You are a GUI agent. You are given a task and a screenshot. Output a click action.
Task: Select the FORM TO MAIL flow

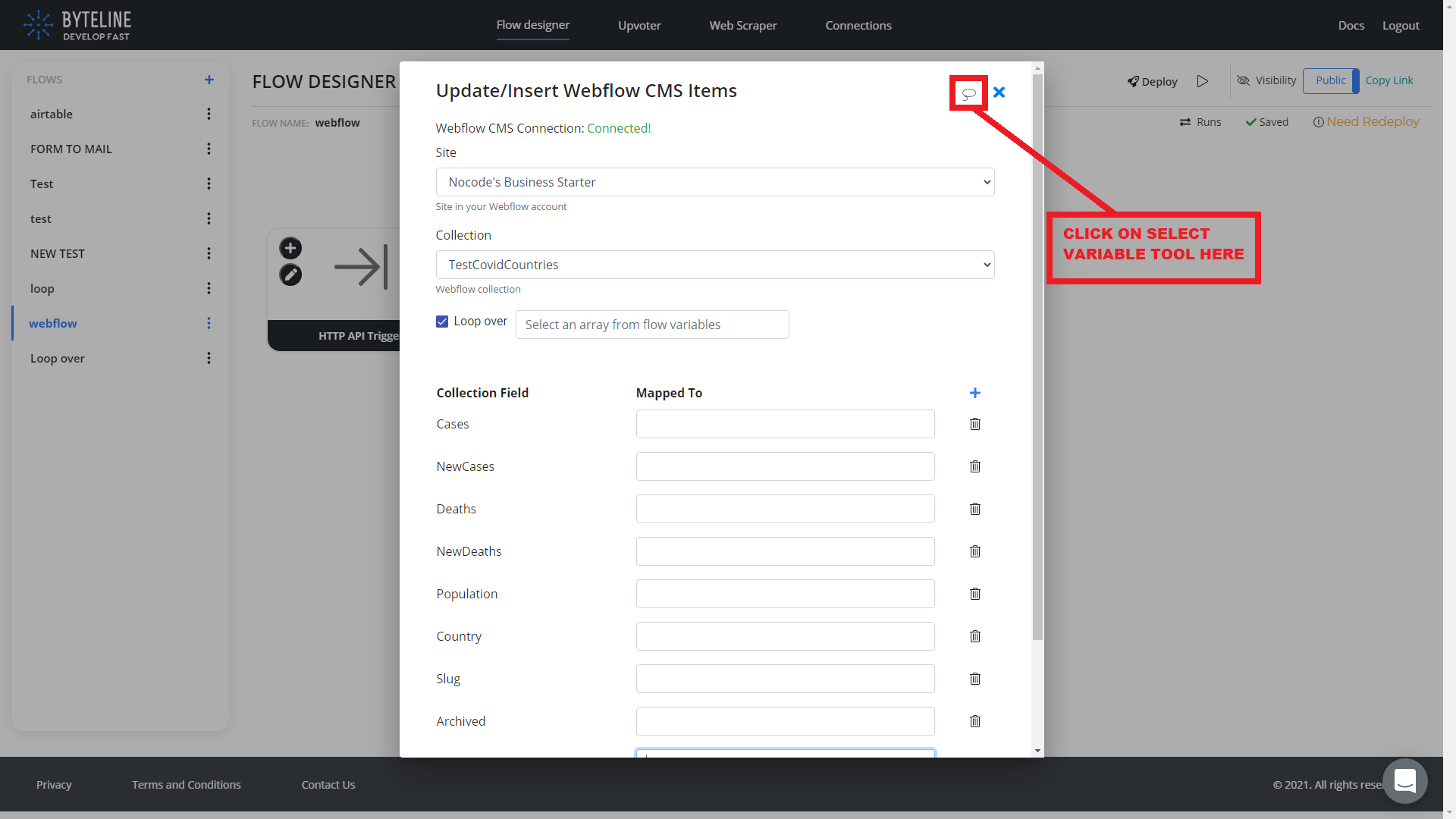pos(71,149)
